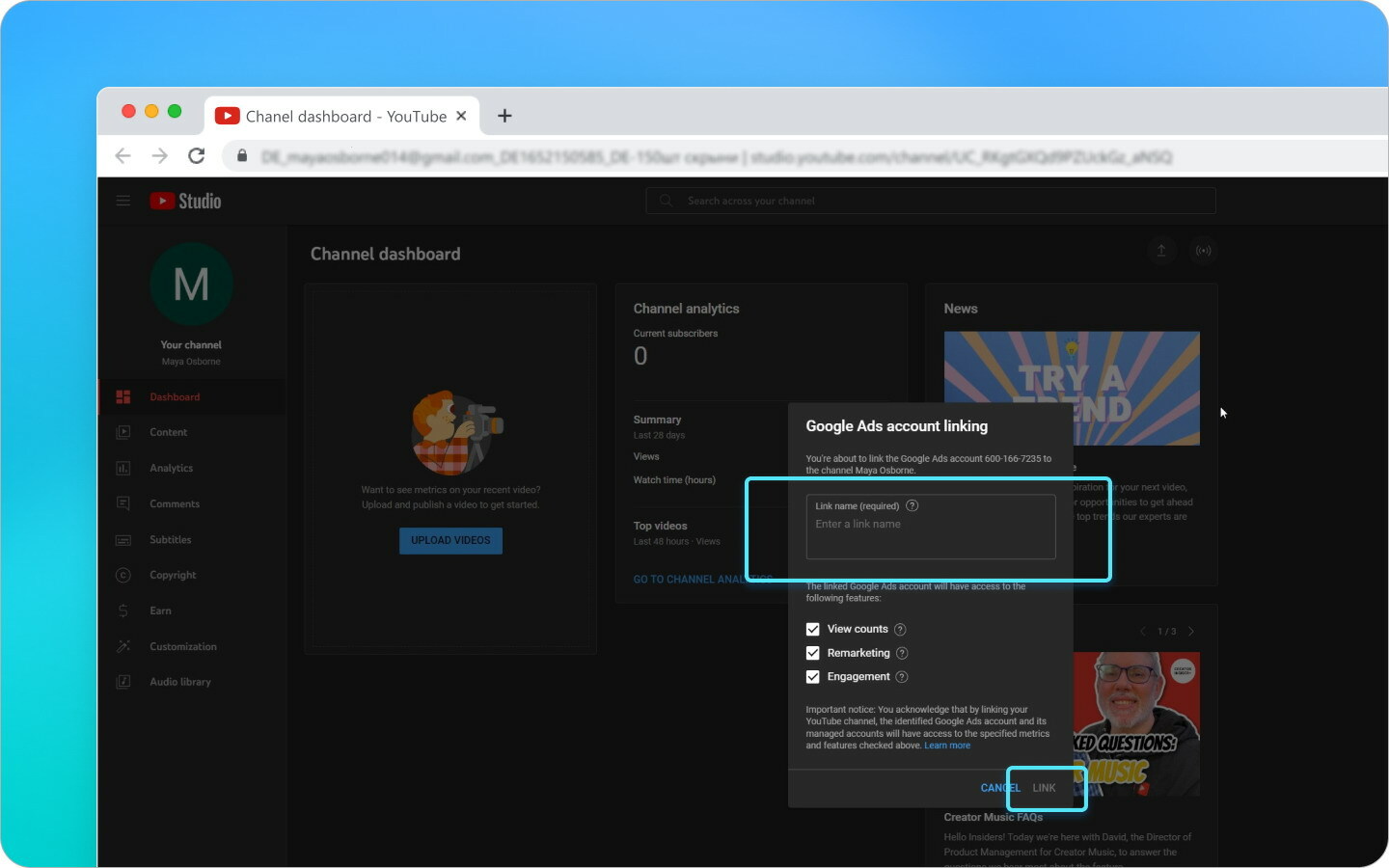Image resolution: width=1389 pixels, height=868 pixels.
Task: Click the Comments sidebar icon
Action: (x=123, y=503)
